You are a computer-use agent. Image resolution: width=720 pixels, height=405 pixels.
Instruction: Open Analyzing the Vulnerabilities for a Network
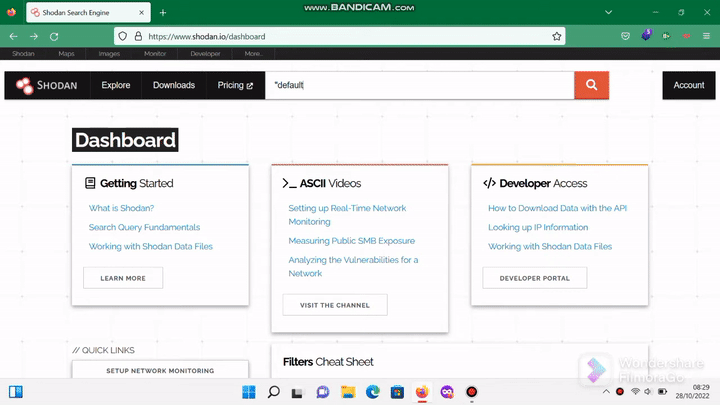coord(353,266)
